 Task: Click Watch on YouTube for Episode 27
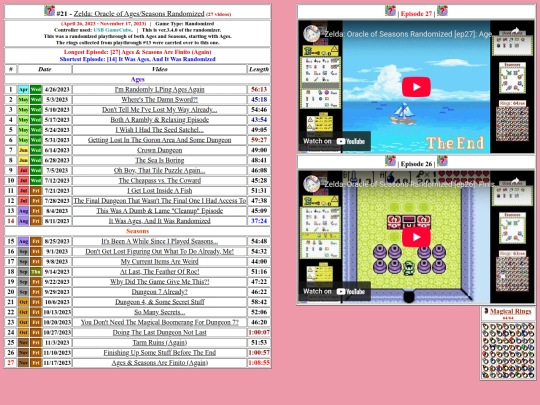coord(334,141)
